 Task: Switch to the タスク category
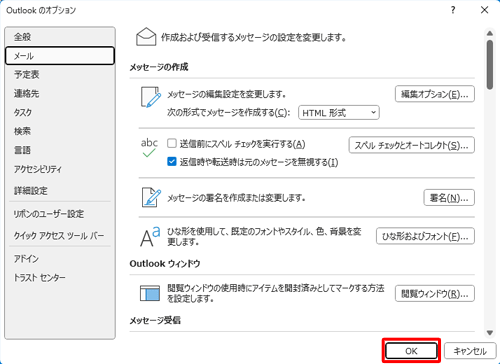pos(60,112)
